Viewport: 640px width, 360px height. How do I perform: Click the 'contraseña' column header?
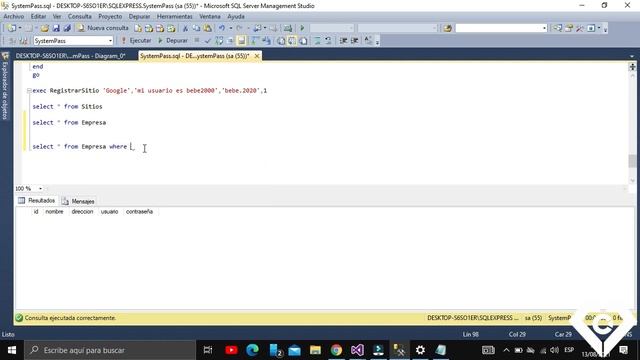pyautogui.click(x=139, y=211)
